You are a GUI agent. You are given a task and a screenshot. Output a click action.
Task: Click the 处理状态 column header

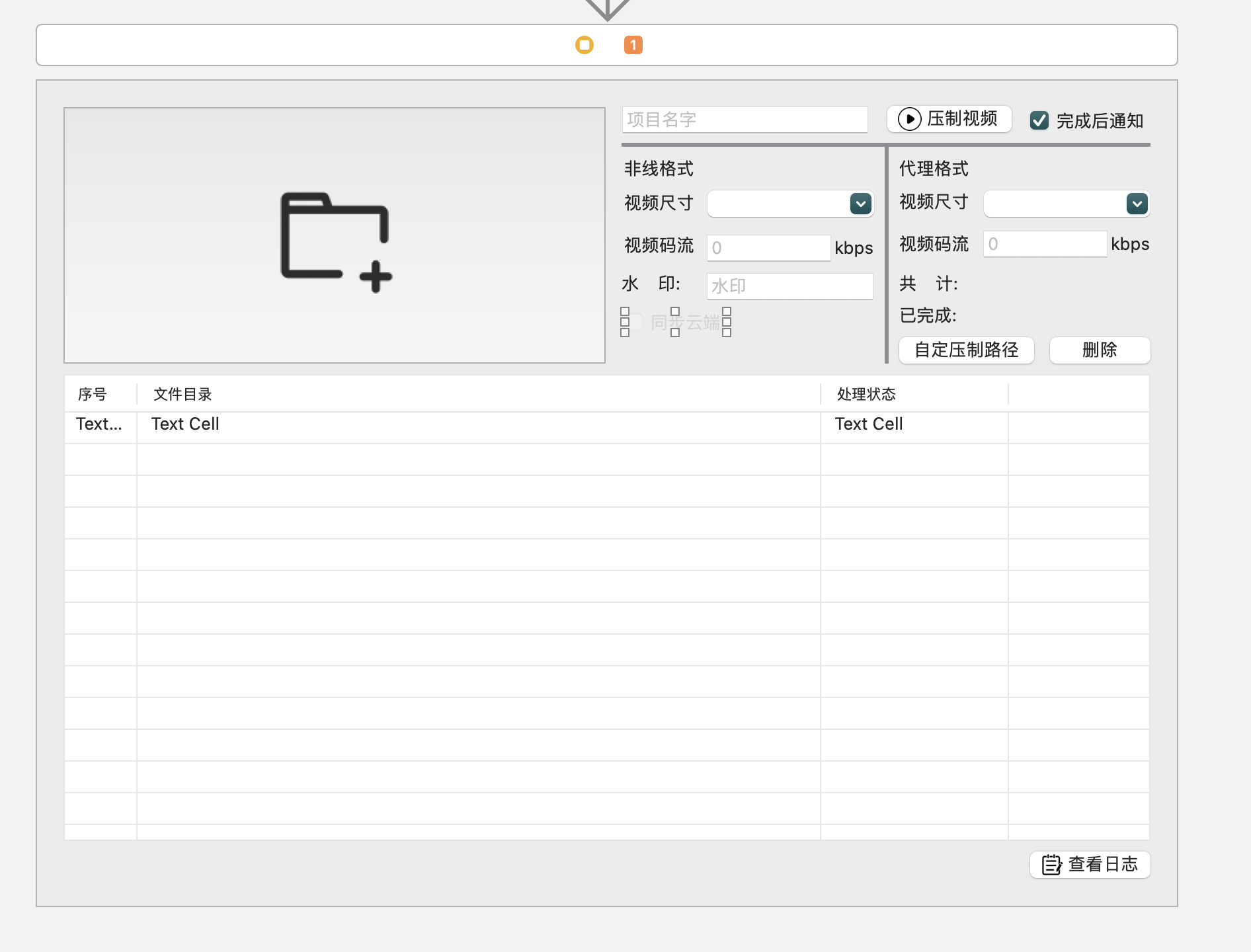click(x=914, y=394)
